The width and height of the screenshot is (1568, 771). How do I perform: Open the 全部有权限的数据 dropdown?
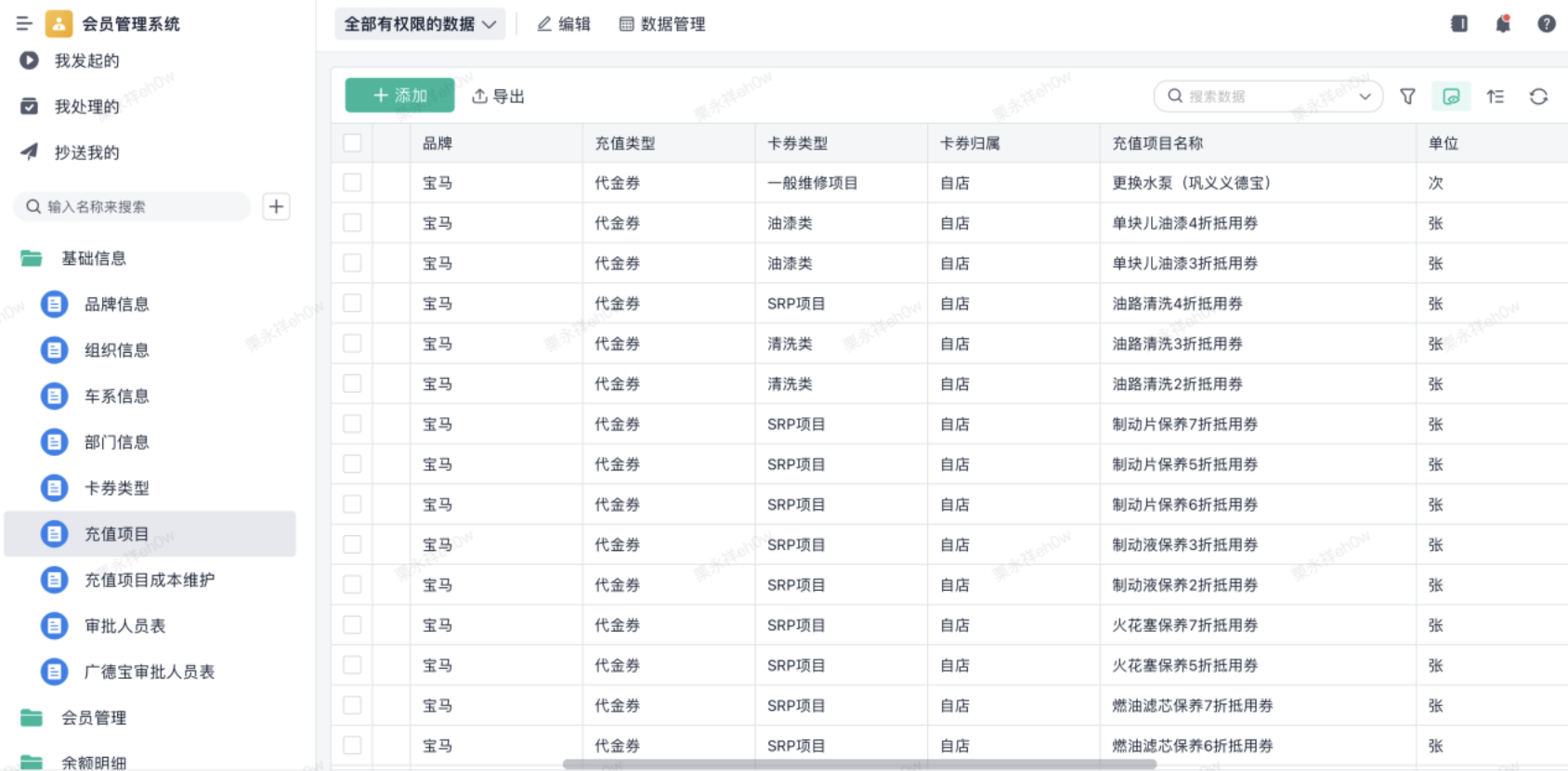420,24
